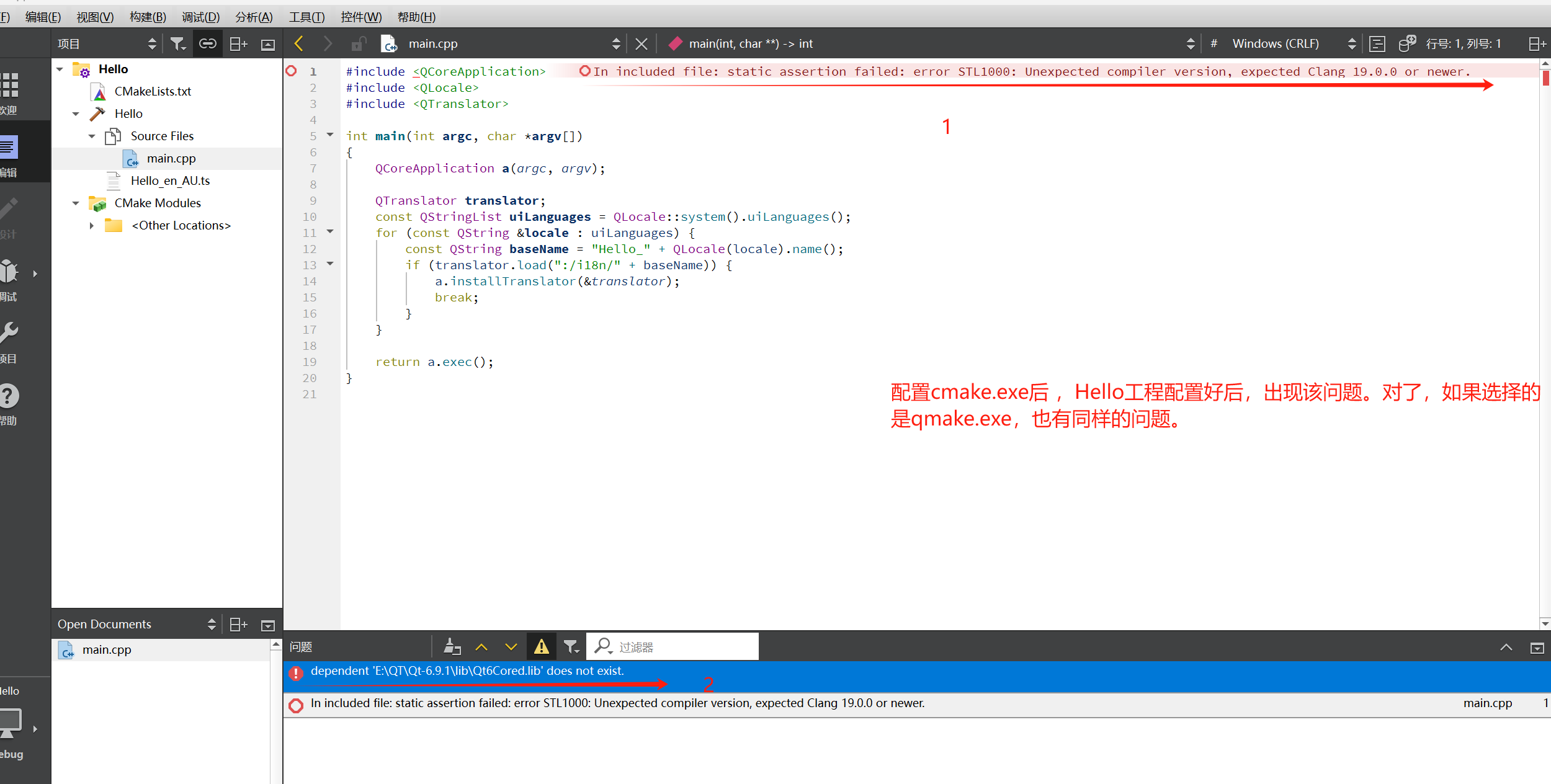
Task: Jump to next issue with the down arrow
Action: click(x=510, y=646)
